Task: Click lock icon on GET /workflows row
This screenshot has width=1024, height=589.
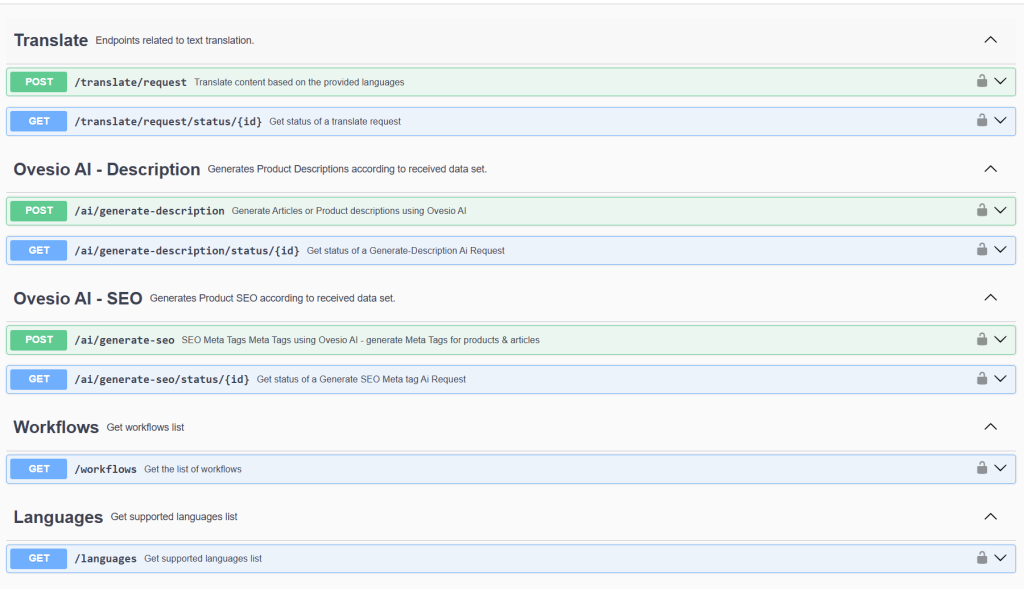Action: tap(982, 468)
